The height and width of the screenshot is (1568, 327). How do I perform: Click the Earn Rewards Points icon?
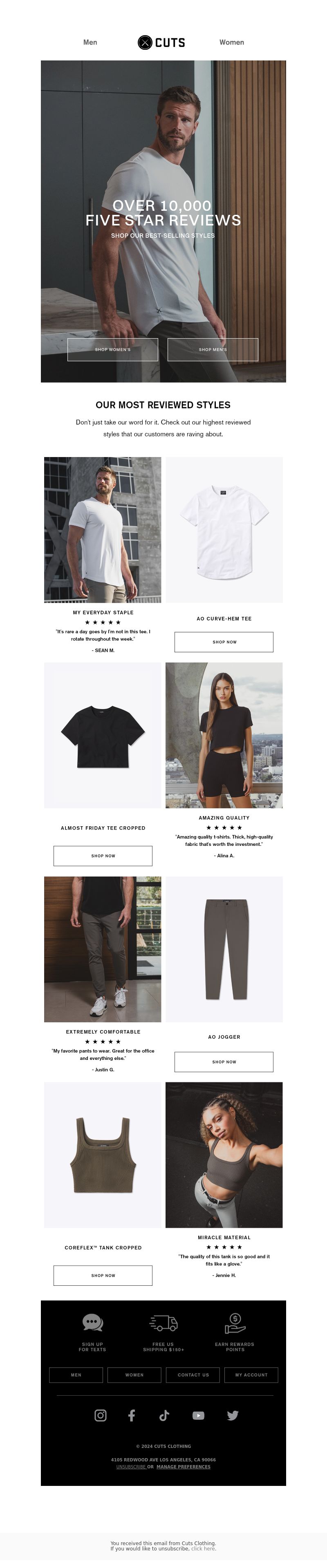pos(235,1322)
